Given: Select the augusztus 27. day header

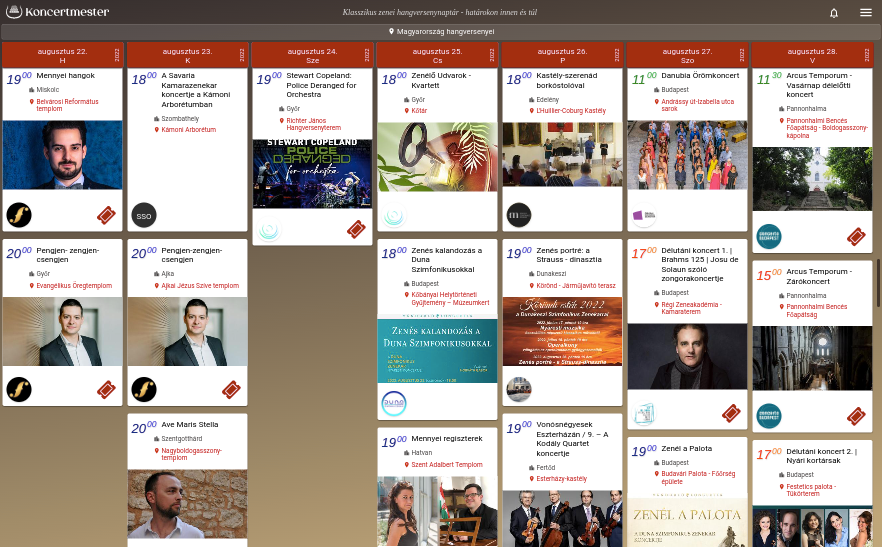Looking at the screenshot, I should point(687,55).
